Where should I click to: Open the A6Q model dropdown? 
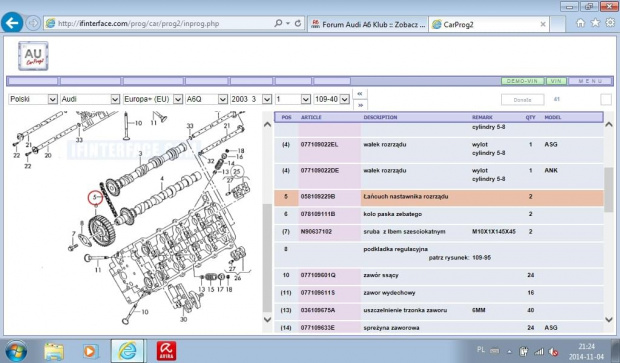pos(206,99)
